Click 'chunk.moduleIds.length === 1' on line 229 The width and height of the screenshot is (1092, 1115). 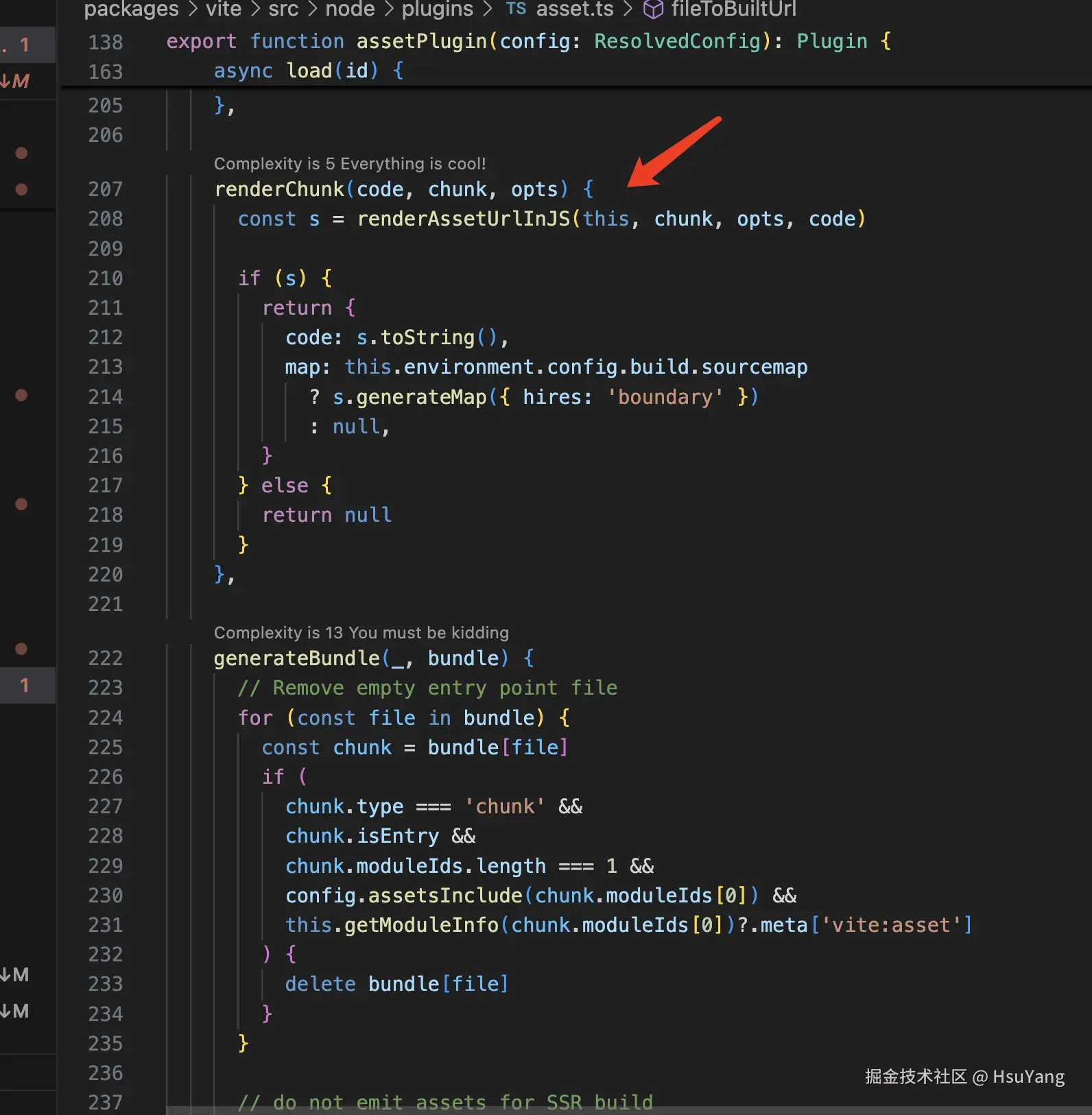click(451, 866)
